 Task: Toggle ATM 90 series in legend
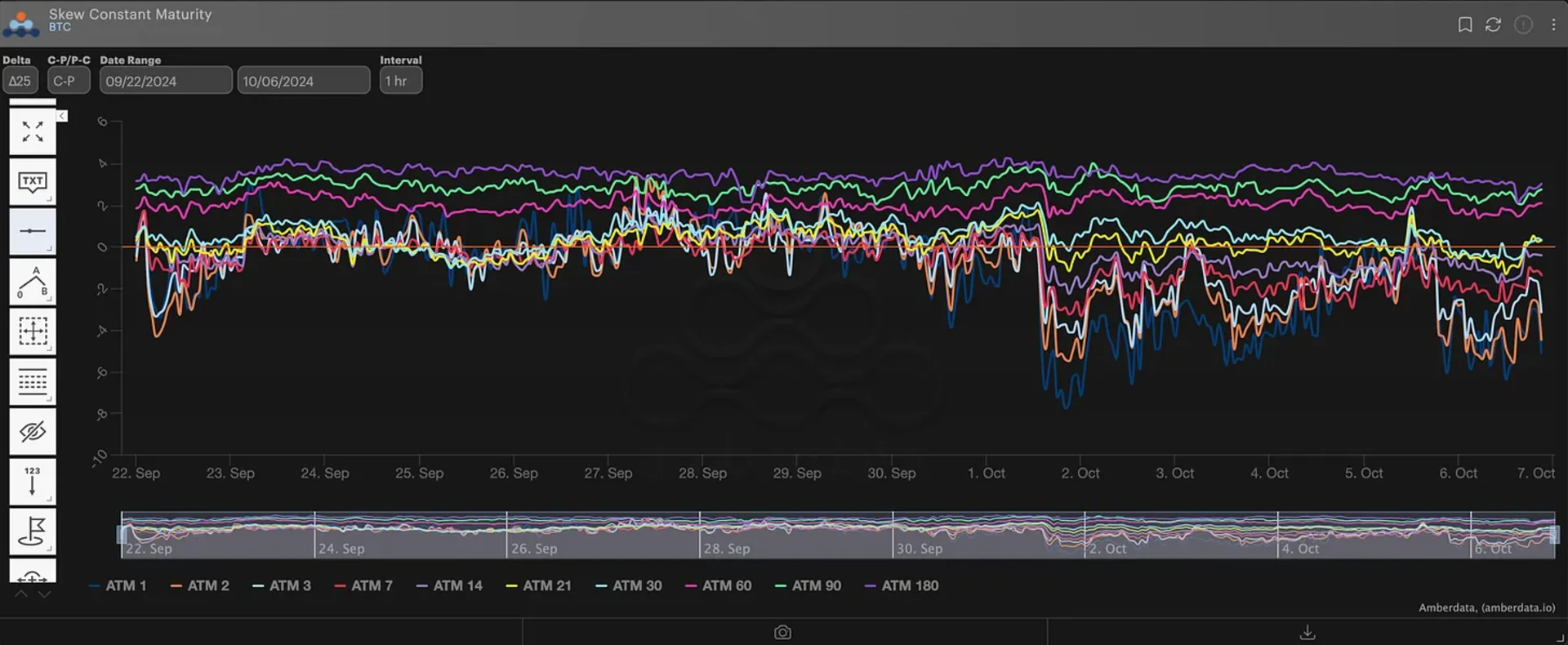click(808, 585)
